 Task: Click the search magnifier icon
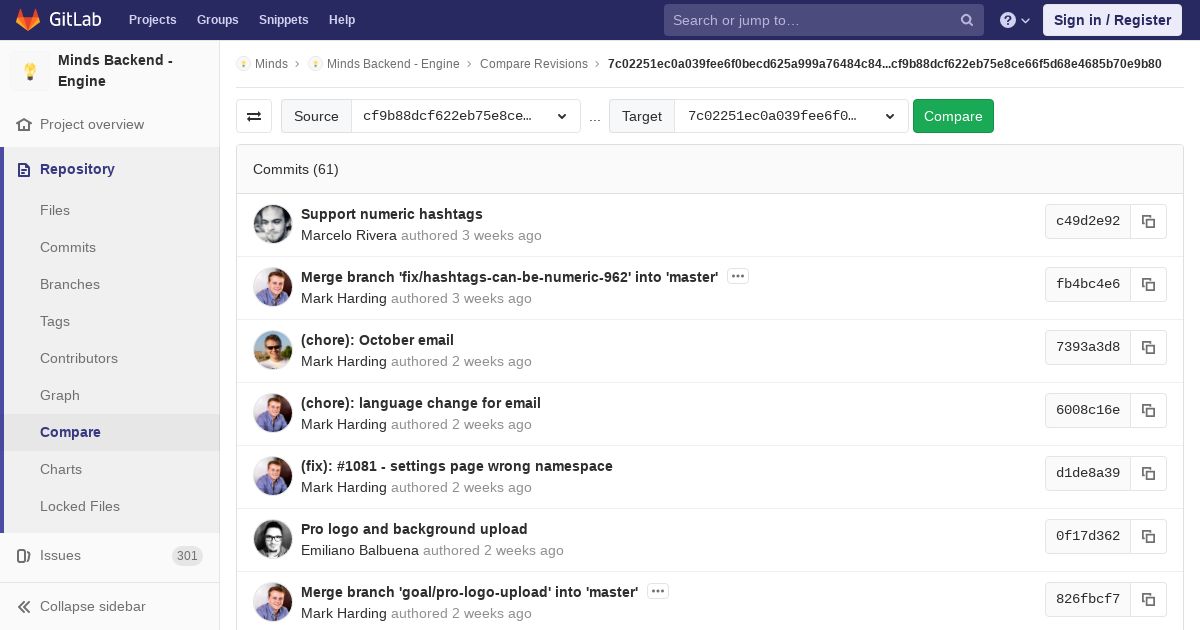click(966, 20)
